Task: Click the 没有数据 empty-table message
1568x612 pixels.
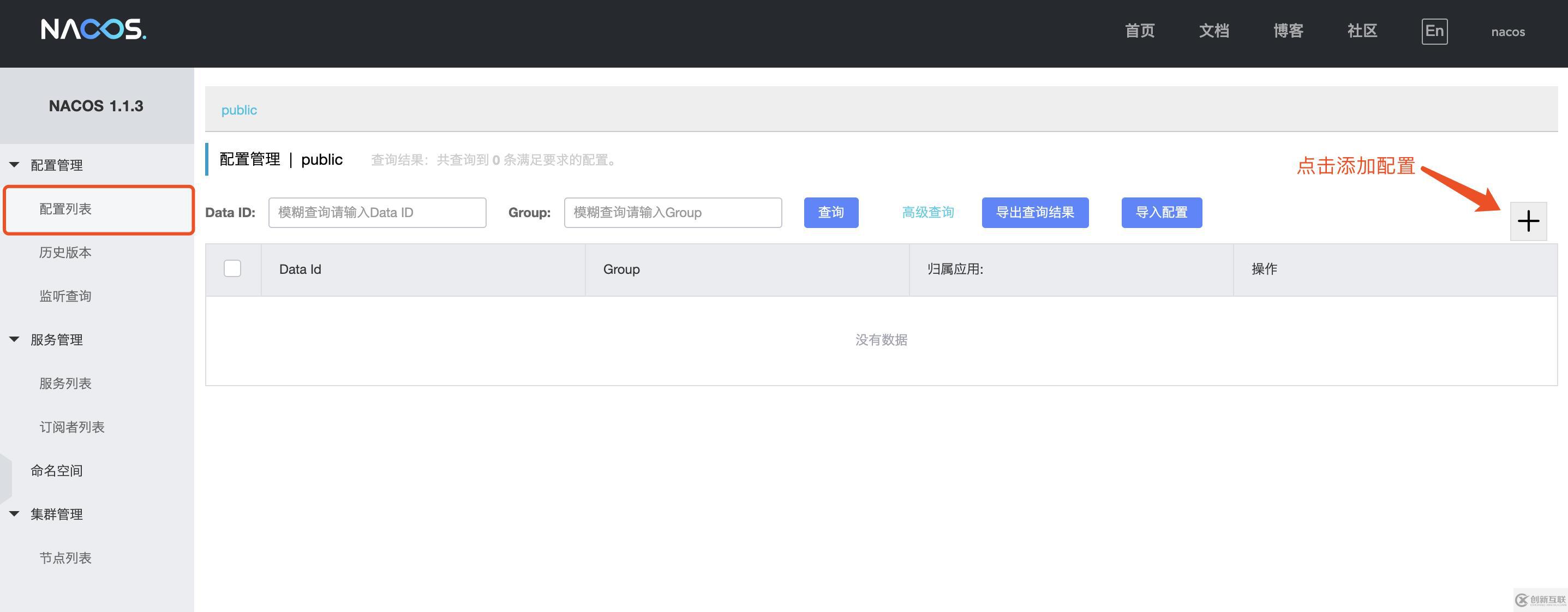Action: tap(882, 340)
